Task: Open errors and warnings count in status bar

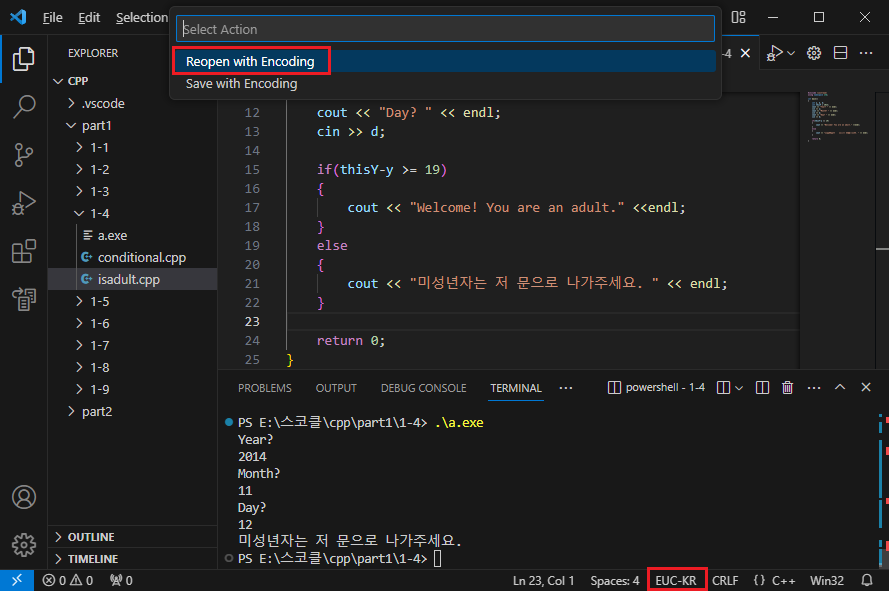Action: click(68, 580)
